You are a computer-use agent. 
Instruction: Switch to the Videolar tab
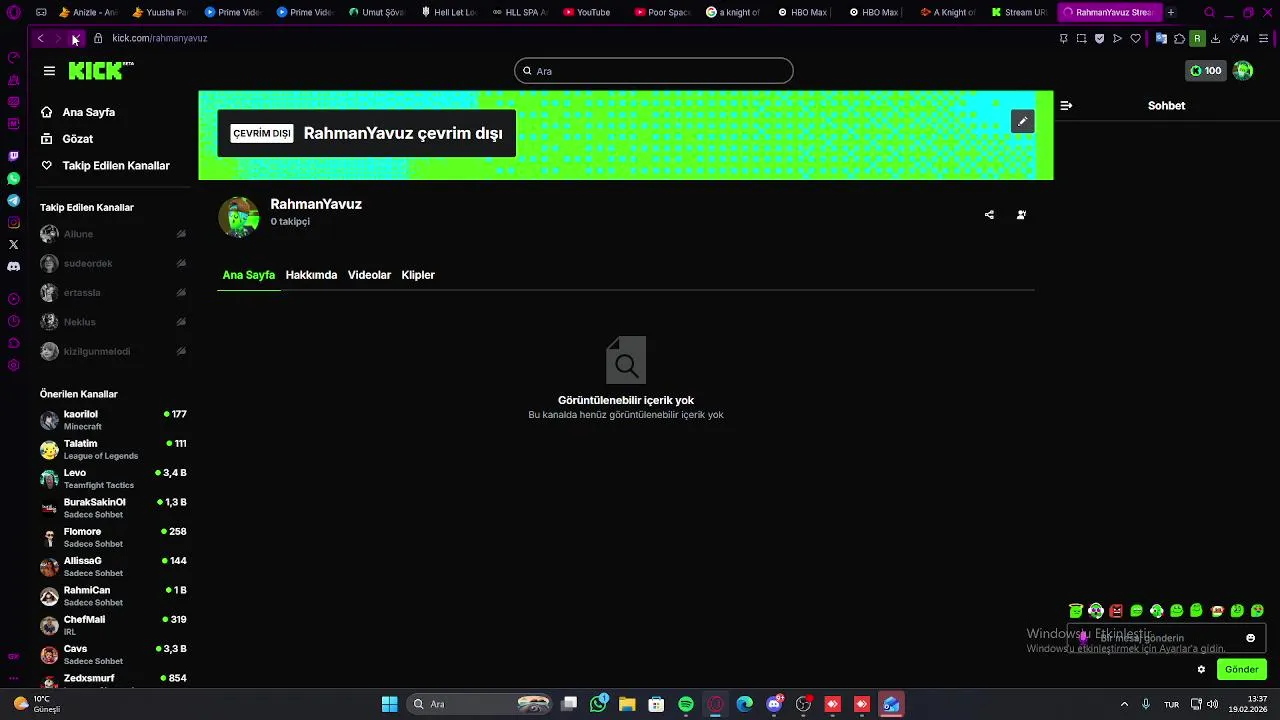click(369, 275)
